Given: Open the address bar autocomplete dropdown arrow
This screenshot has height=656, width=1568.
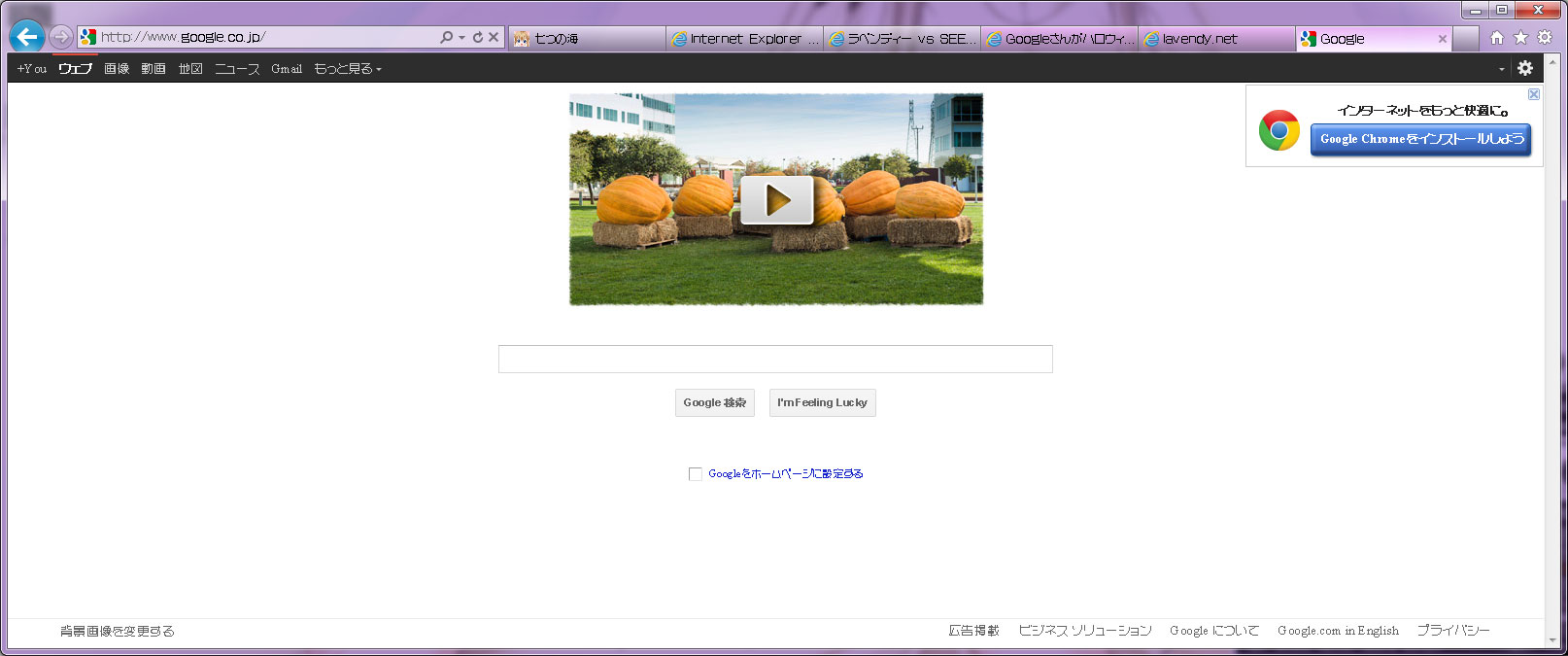Looking at the screenshot, I should point(461,38).
